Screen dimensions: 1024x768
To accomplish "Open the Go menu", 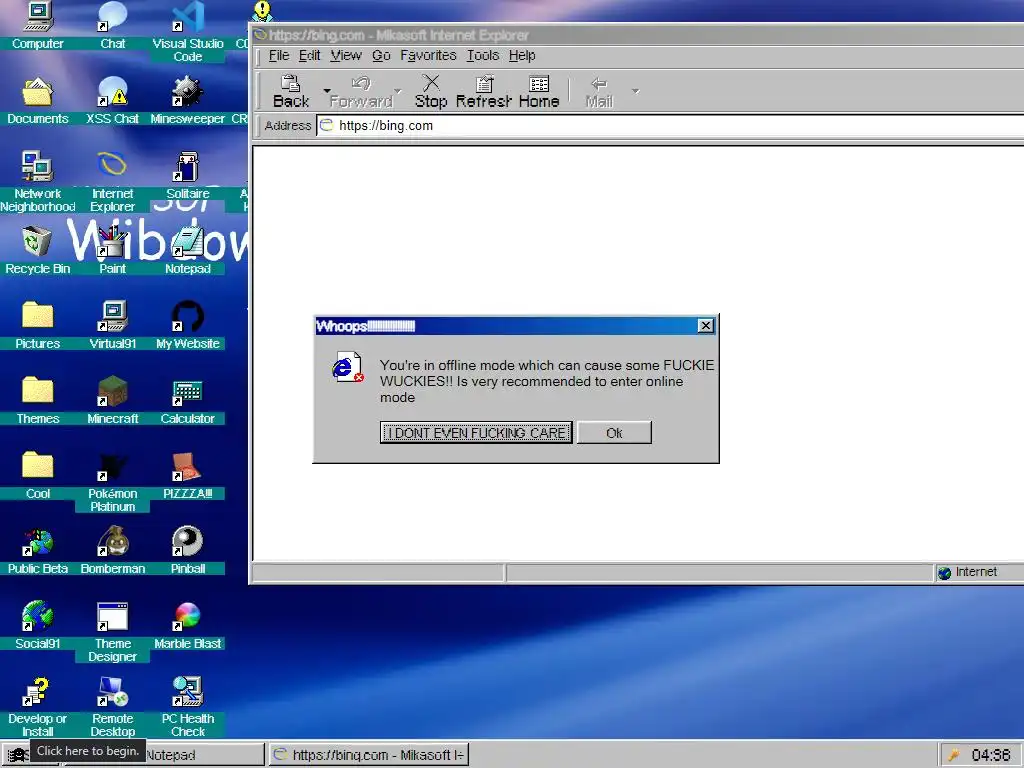I will 381,56.
